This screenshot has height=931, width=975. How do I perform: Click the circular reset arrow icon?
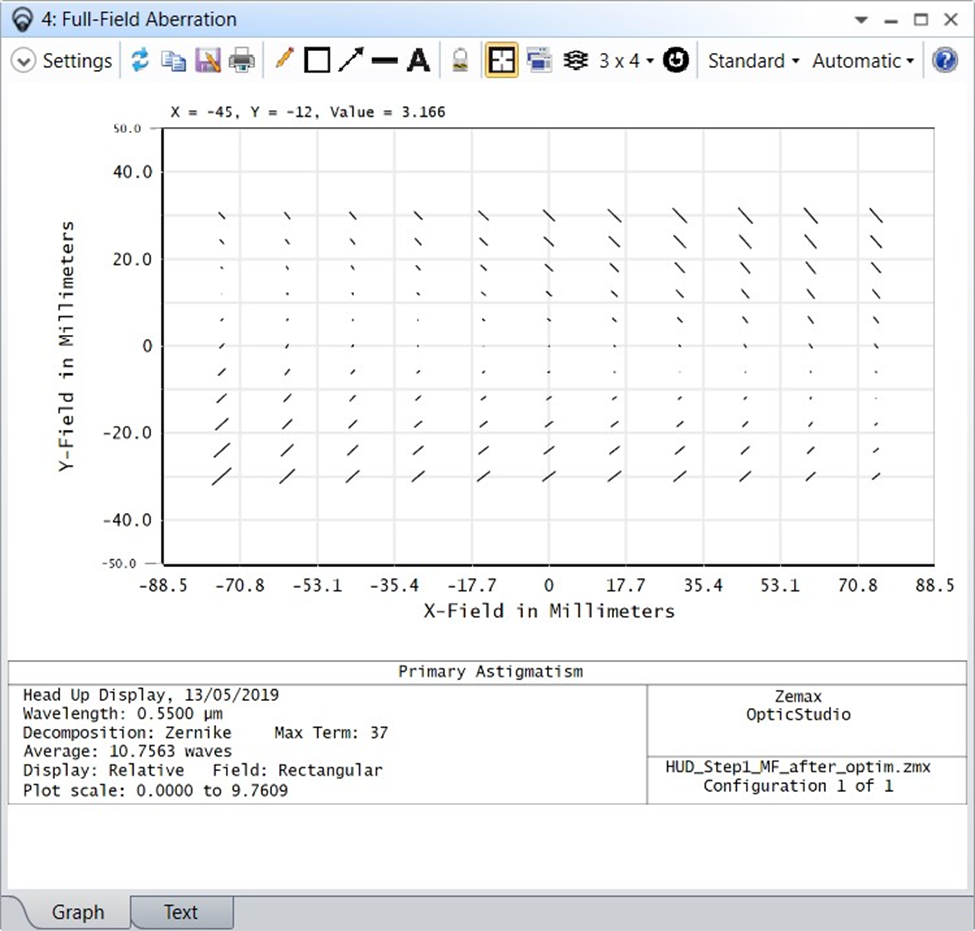[676, 61]
